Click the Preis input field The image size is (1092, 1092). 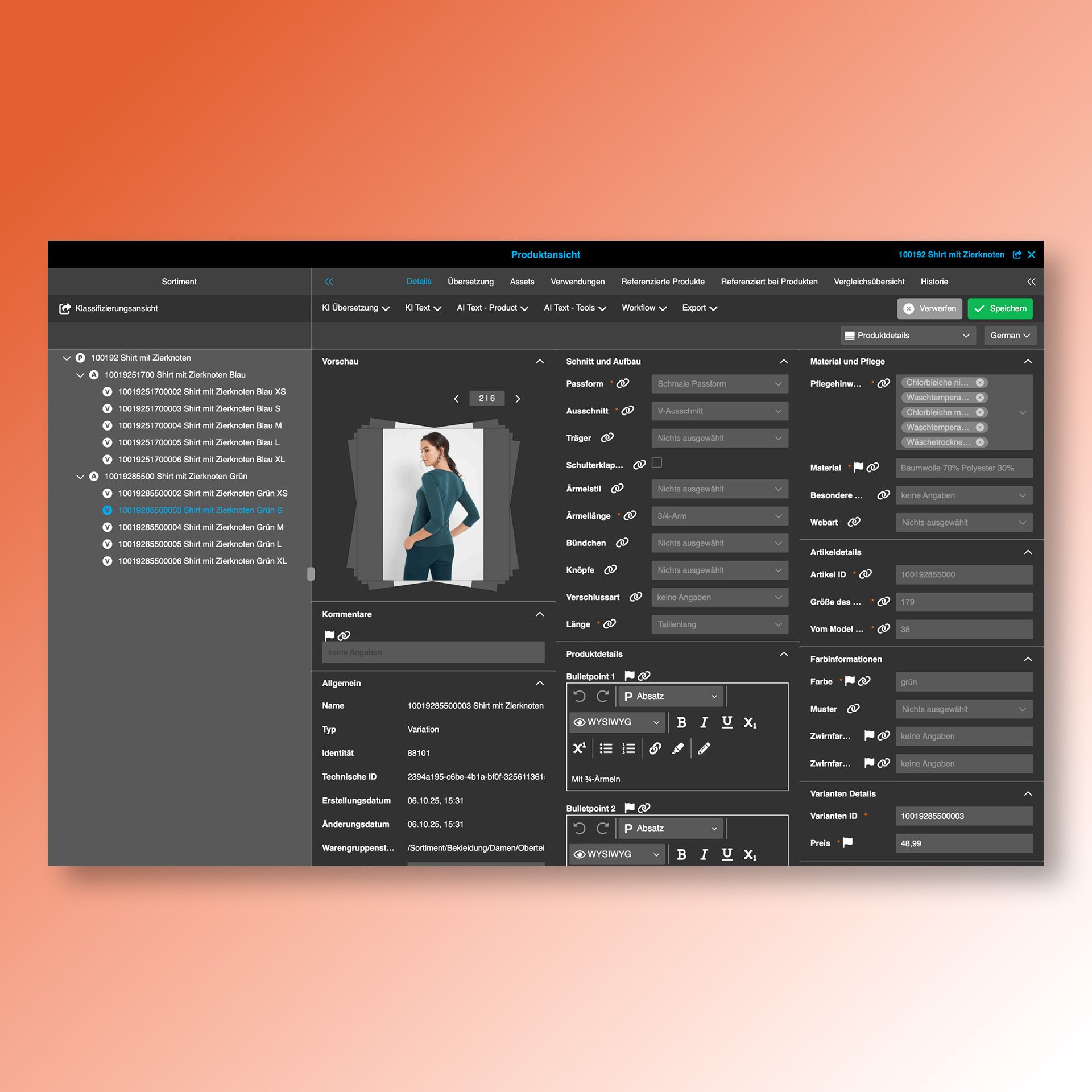963,843
